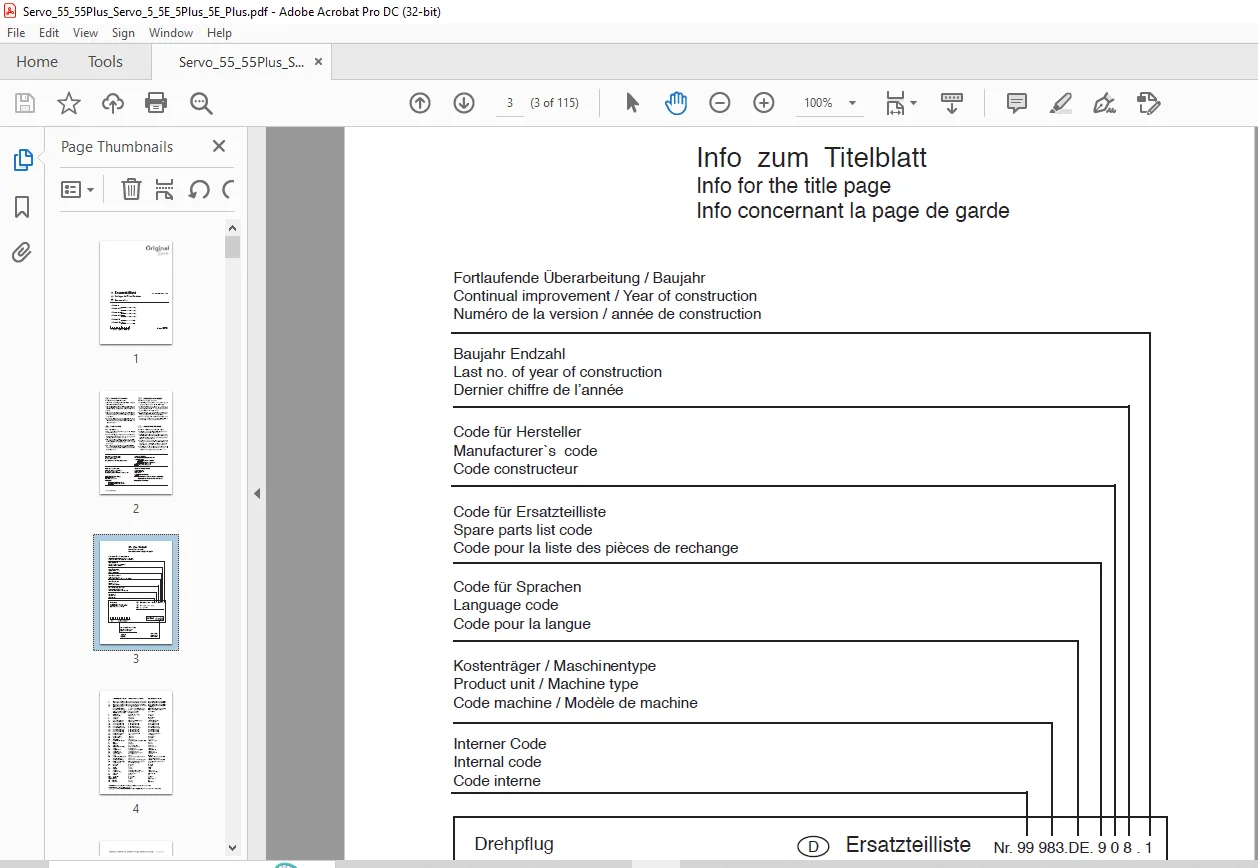Click the word 'Drehpflug'
Screen dimensions: 1258x868
point(514,844)
